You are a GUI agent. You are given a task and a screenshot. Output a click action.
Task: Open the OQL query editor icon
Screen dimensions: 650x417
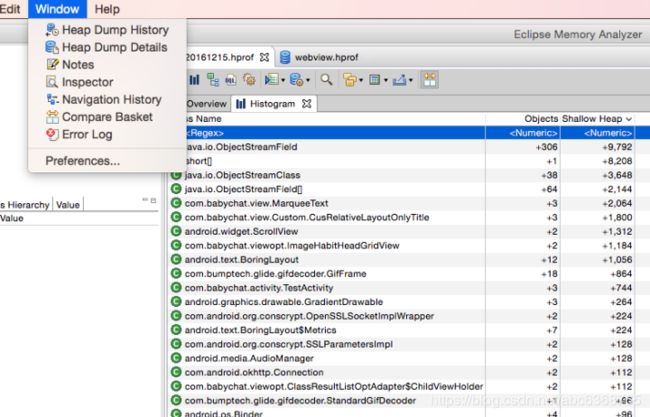tap(231, 80)
